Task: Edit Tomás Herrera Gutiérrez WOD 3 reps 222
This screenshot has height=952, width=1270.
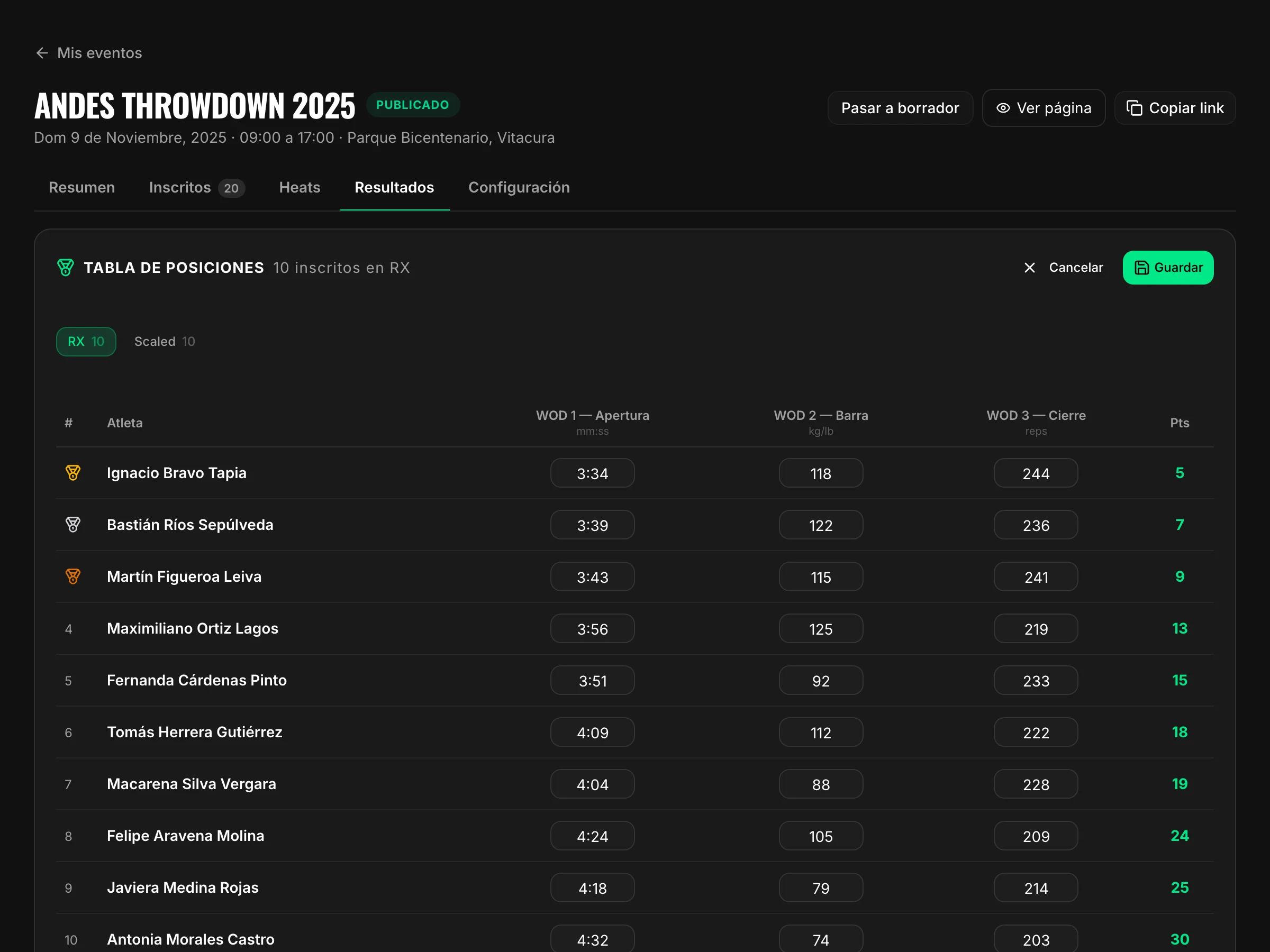Action: pyautogui.click(x=1036, y=731)
